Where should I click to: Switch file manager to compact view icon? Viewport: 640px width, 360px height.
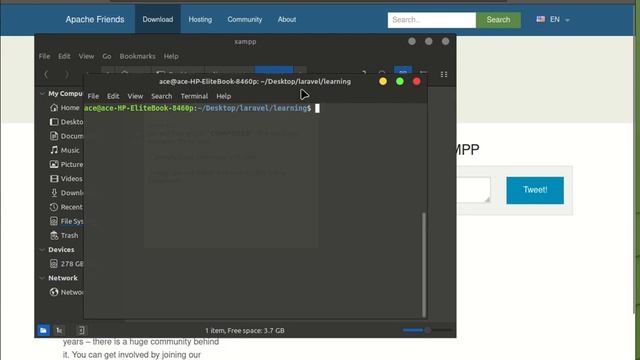(x=444, y=74)
